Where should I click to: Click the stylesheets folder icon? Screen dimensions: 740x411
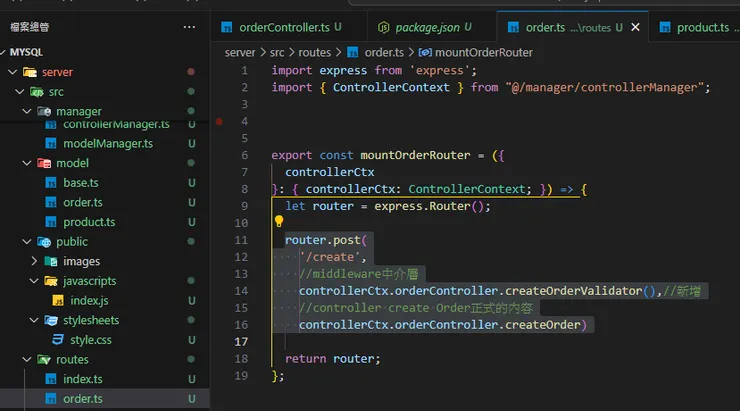coord(51,320)
